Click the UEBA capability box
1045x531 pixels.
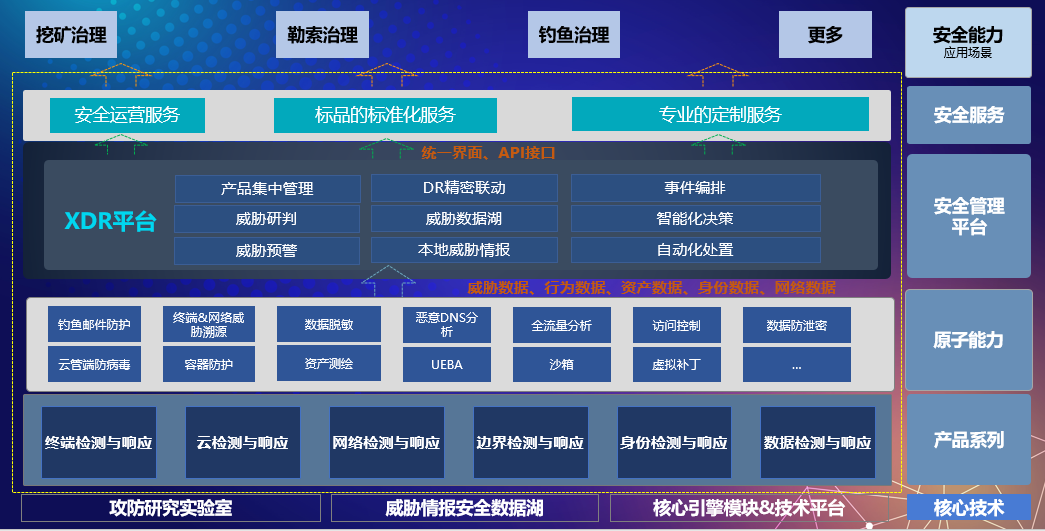(x=447, y=364)
